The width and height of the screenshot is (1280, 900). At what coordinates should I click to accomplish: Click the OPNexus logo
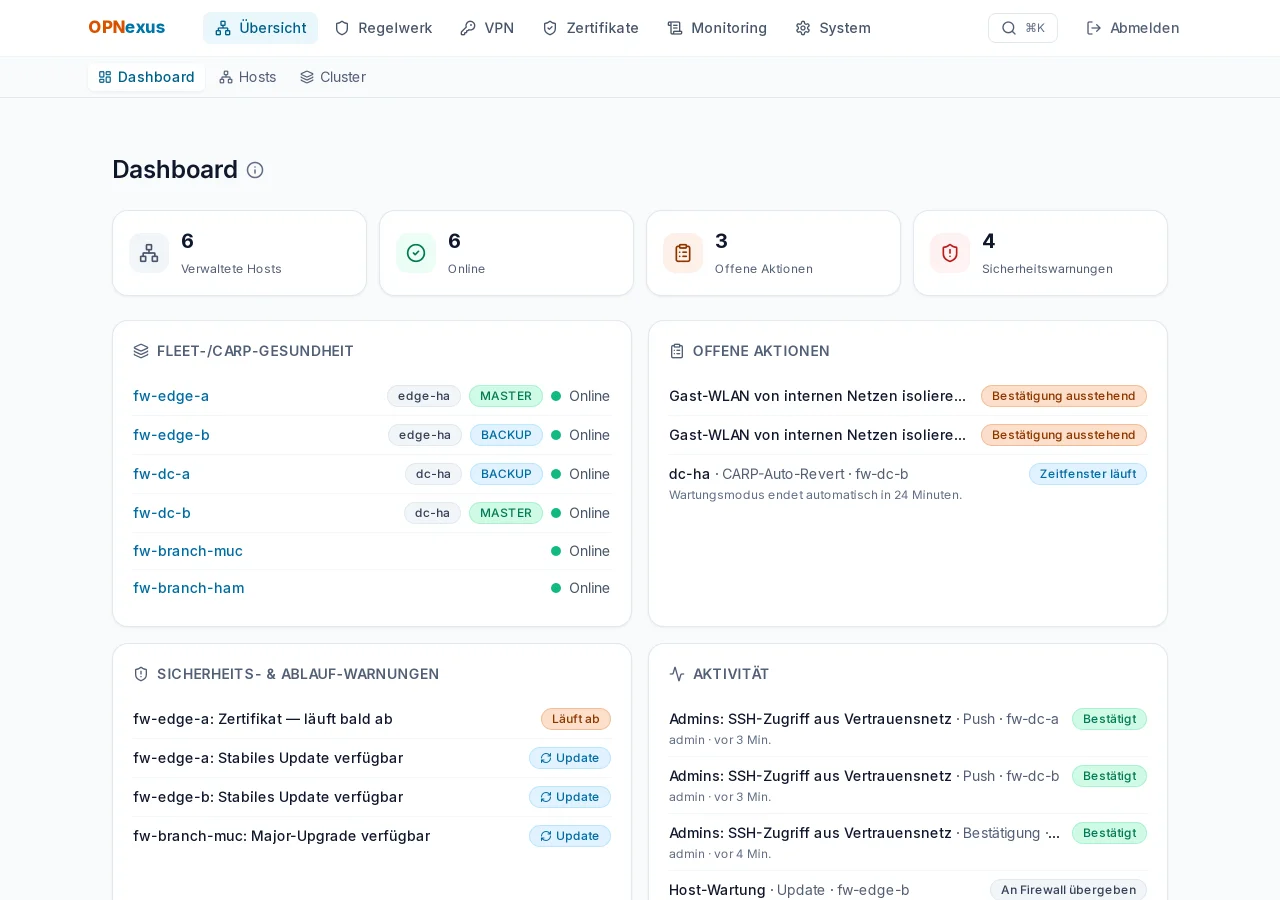tap(126, 28)
